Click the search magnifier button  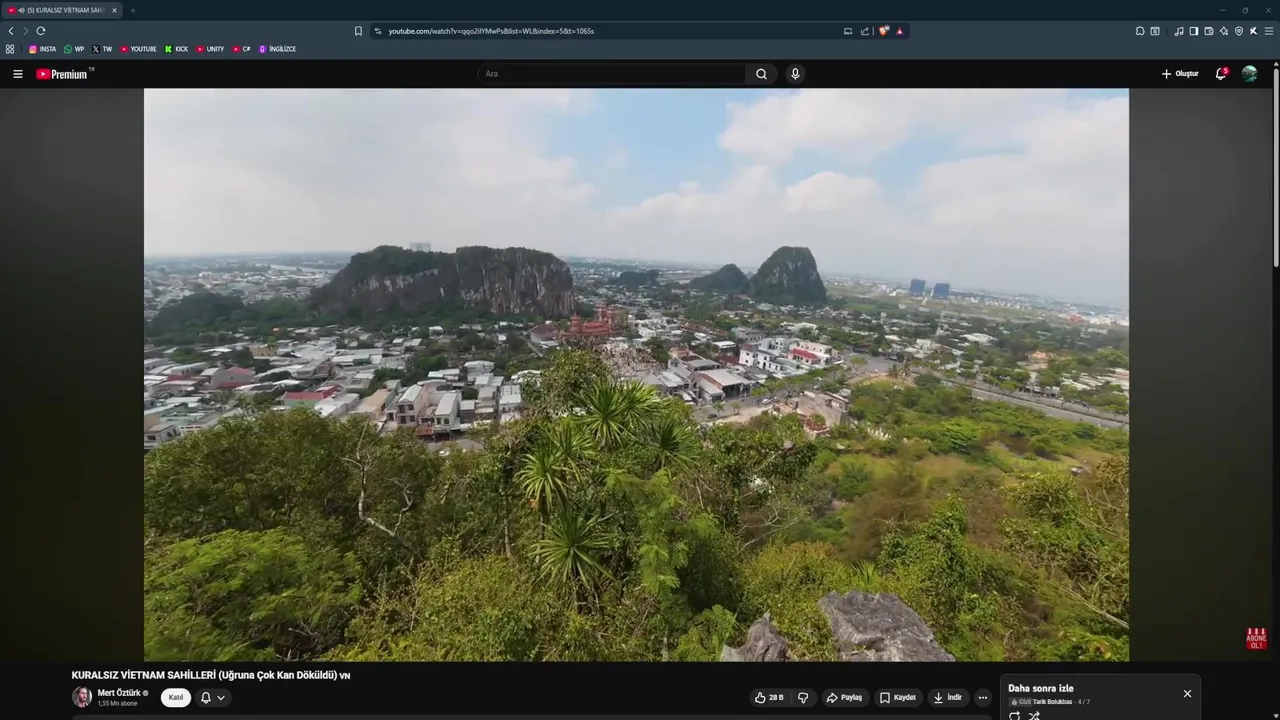click(x=761, y=74)
